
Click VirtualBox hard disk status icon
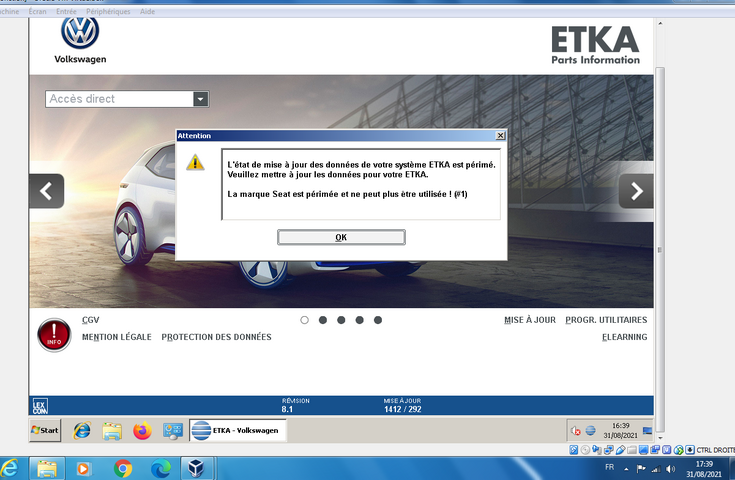(x=574, y=450)
